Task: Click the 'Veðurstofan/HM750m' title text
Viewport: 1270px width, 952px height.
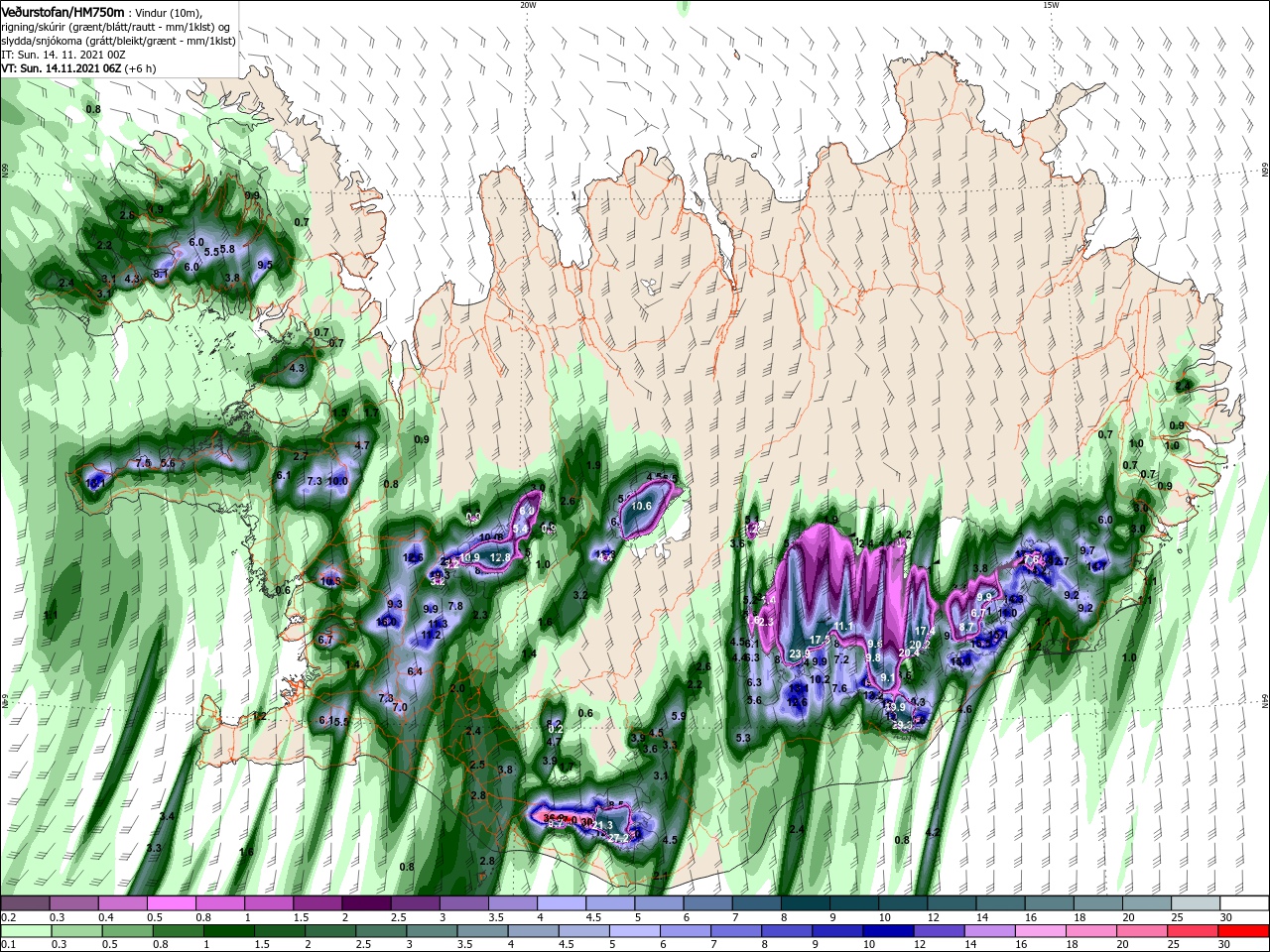Action: click(63, 11)
